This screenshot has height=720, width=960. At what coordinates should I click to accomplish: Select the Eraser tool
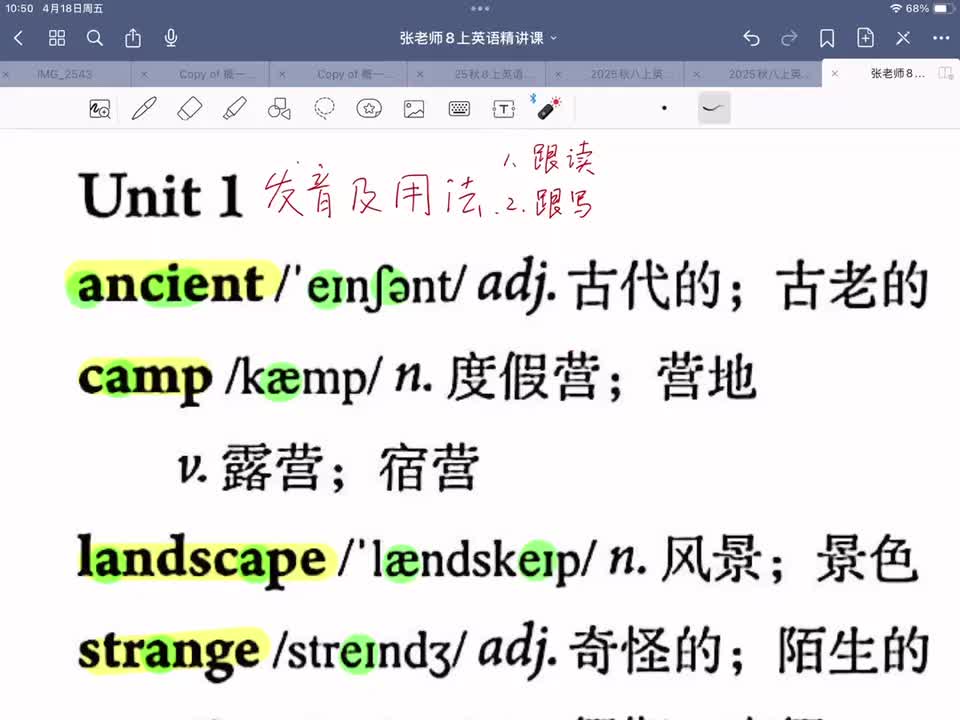[x=189, y=108]
